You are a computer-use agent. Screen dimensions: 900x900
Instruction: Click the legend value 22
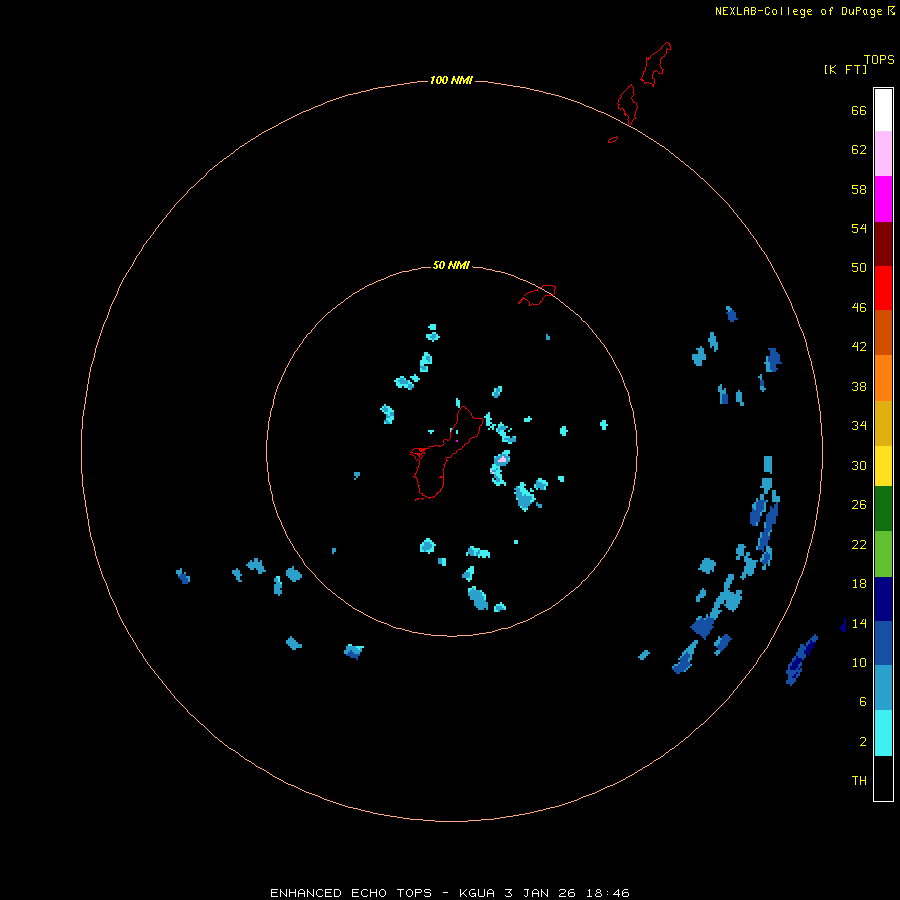[x=859, y=544]
